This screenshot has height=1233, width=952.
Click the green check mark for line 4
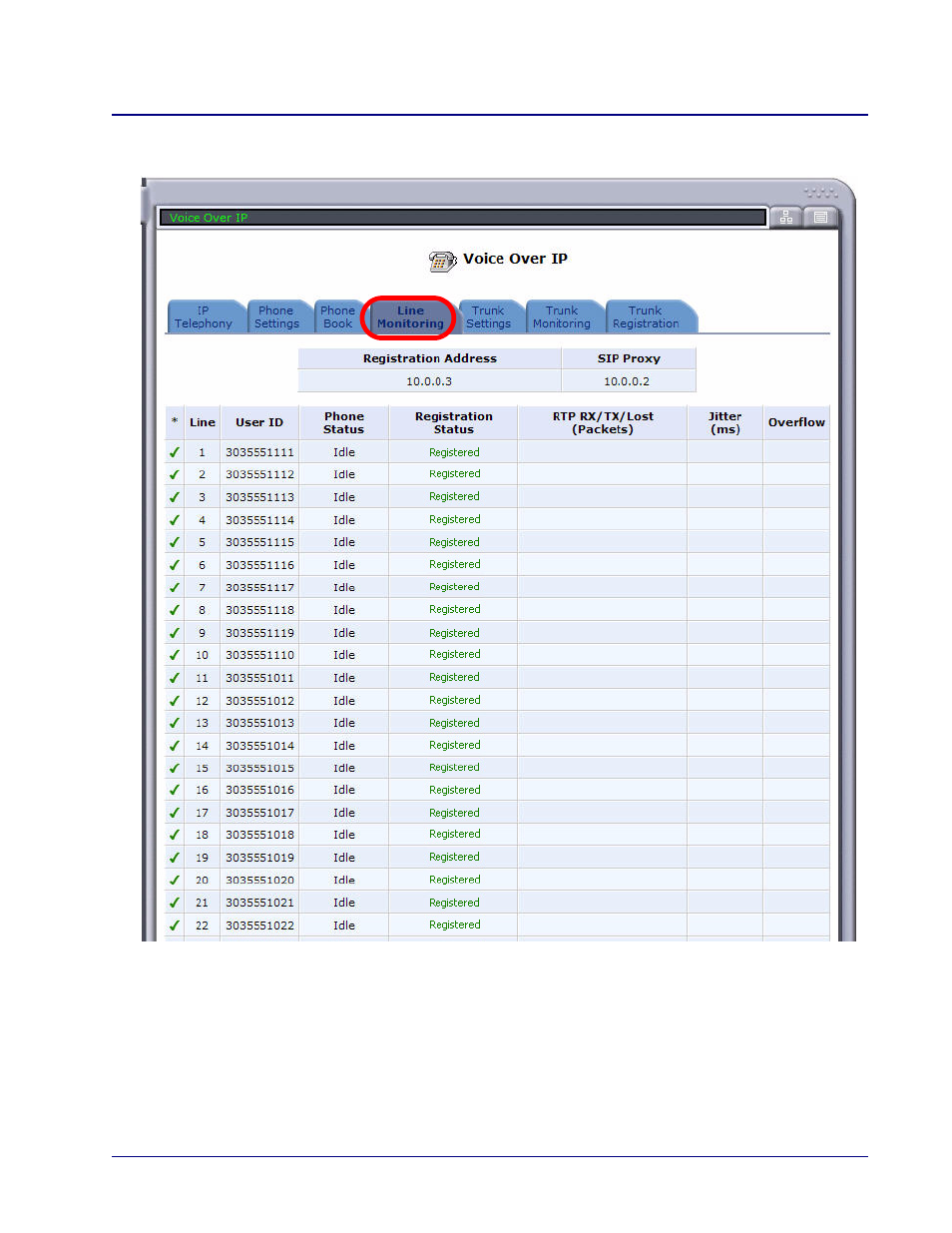click(175, 520)
